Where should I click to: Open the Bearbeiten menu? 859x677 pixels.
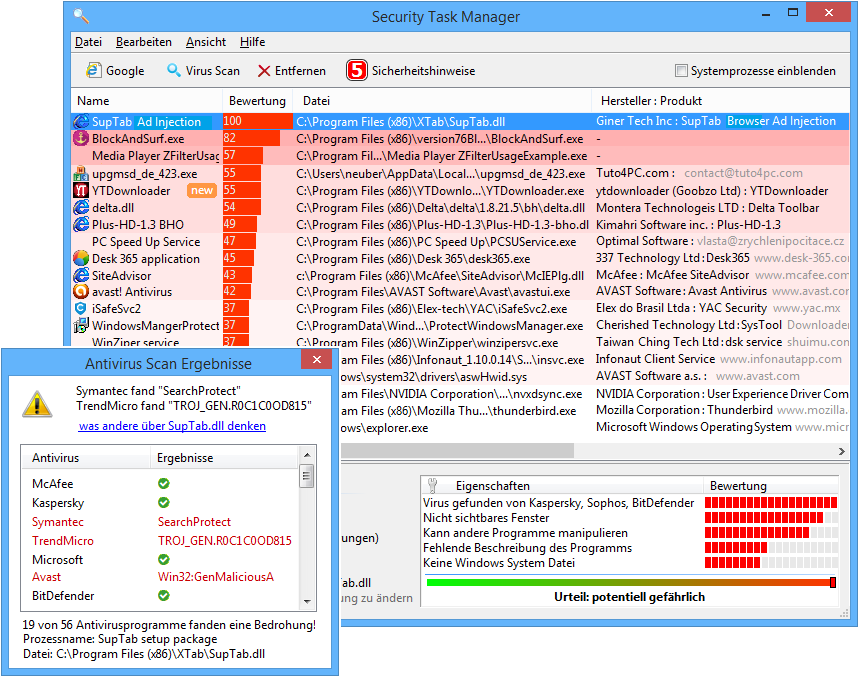point(143,42)
